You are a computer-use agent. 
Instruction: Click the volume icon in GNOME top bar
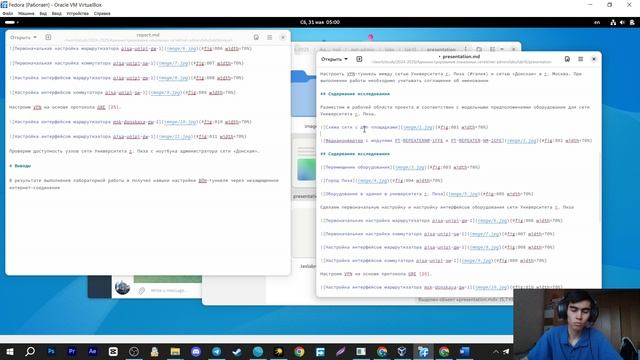(622, 22)
